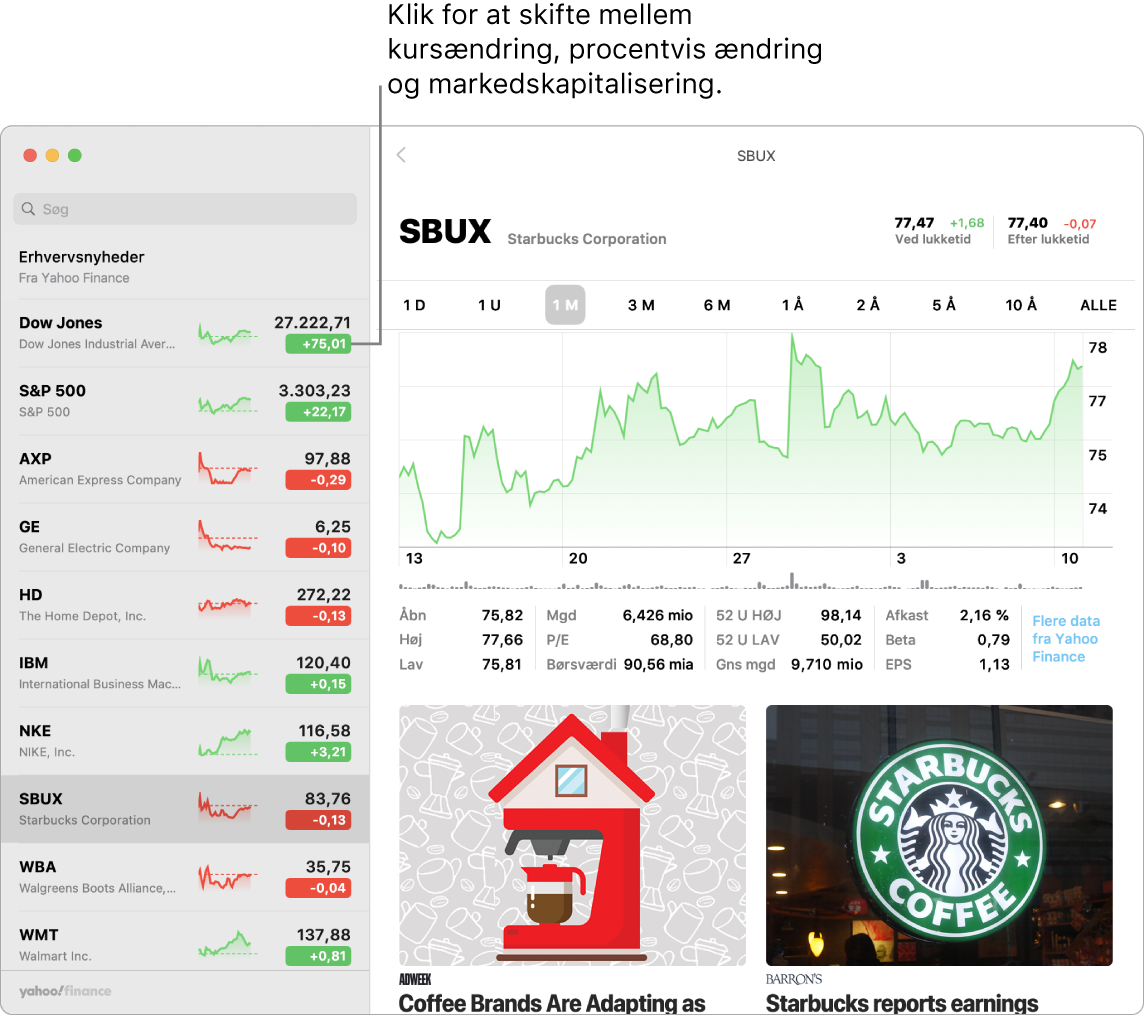1144x1016 pixels.
Task: Toggle SBUX -0,13 change badge
Action: tap(318, 820)
